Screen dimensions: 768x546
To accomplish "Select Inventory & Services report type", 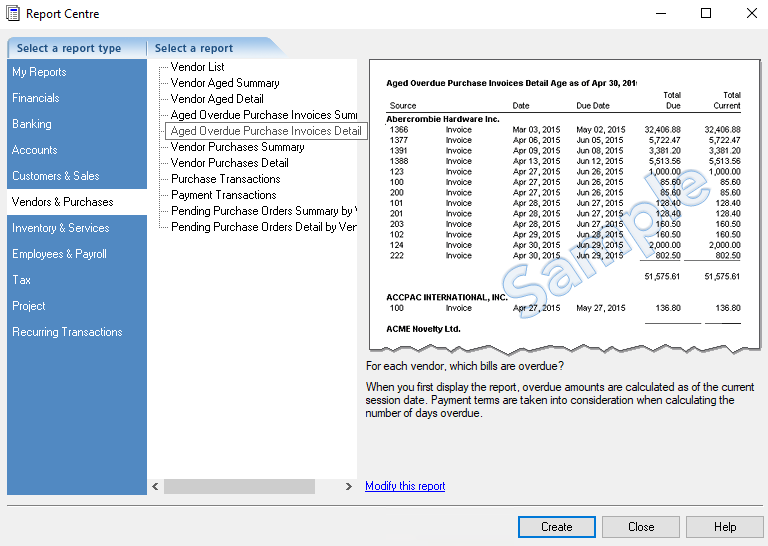I will tap(61, 228).
